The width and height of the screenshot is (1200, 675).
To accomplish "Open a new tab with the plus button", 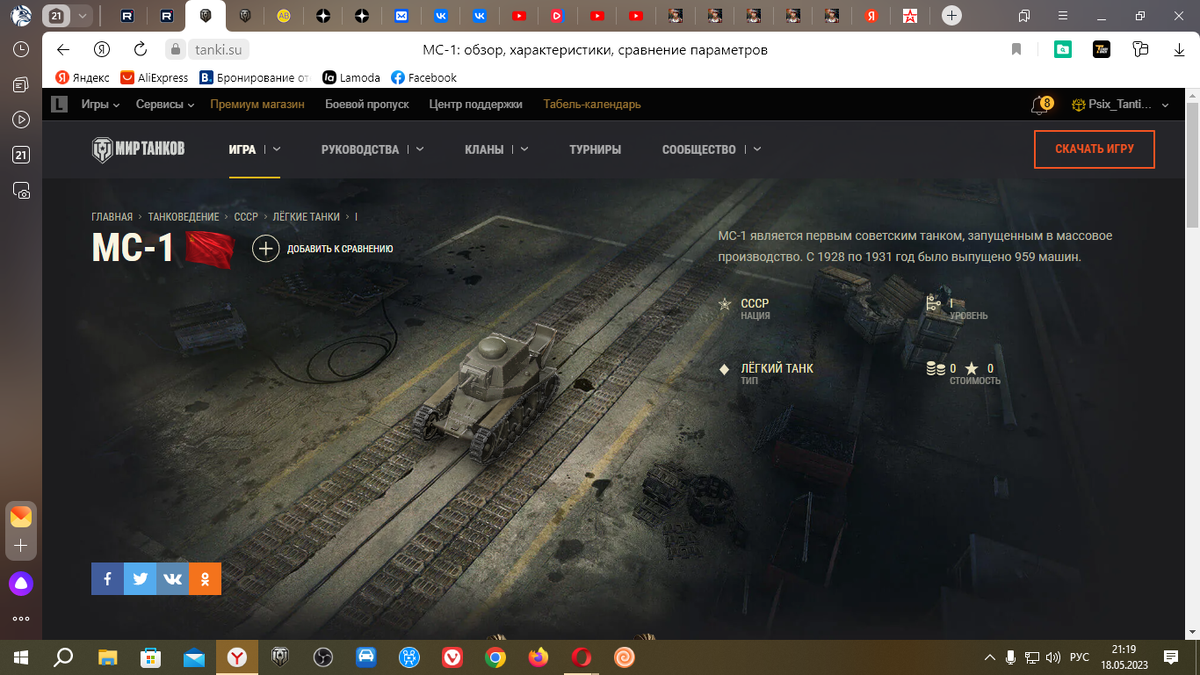I will [952, 16].
